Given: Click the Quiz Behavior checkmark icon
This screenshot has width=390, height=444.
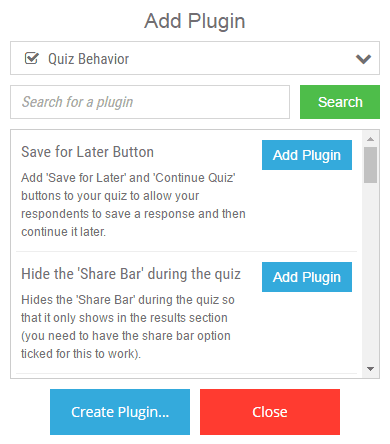Looking at the screenshot, I should point(32,58).
